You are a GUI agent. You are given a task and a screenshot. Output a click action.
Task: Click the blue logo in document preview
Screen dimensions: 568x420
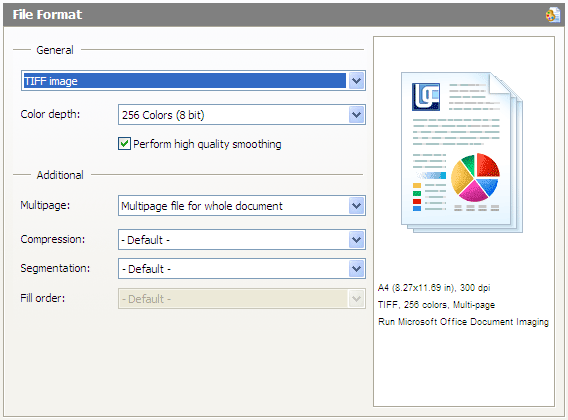coord(426,96)
